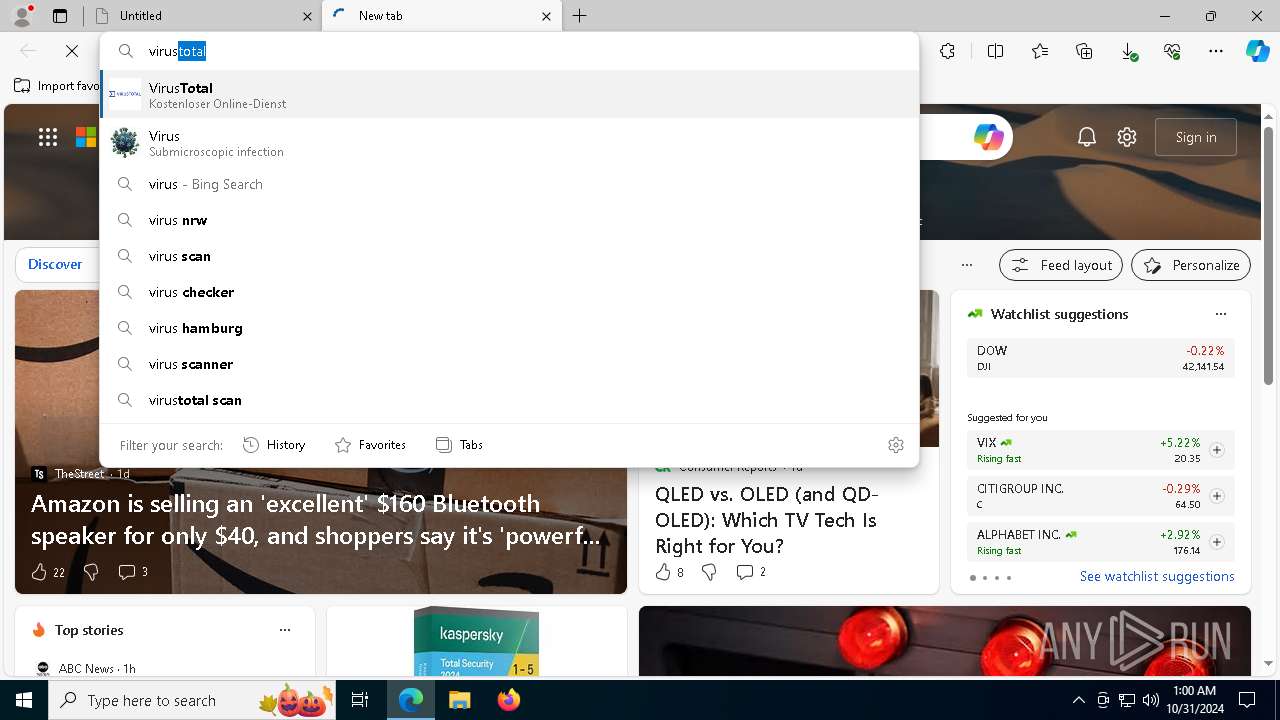Choose the 'virus hamburg' suggestion
Image resolution: width=1280 pixels, height=720 pixels.
pyautogui.click(x=509, y=328)
